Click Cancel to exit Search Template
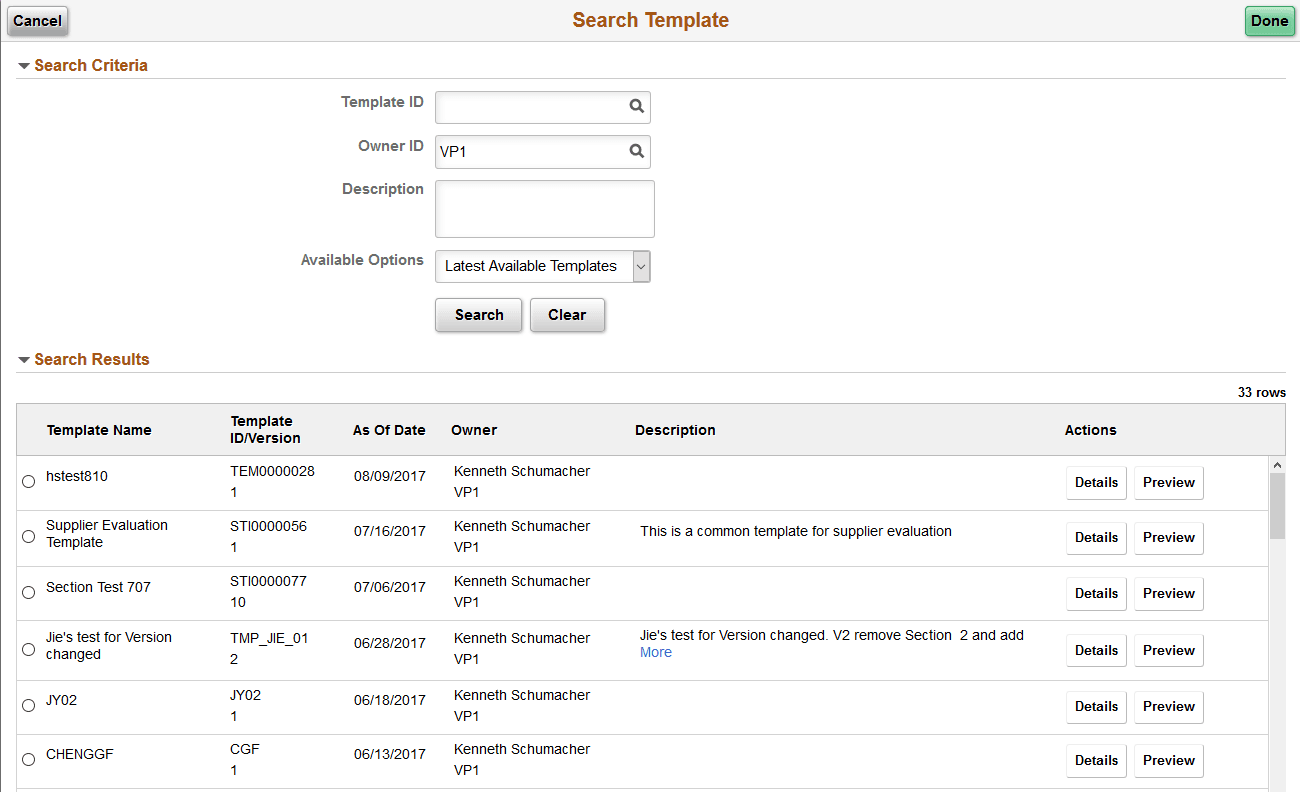Screen dimensions: 1300x792 [x=37, y=20]
